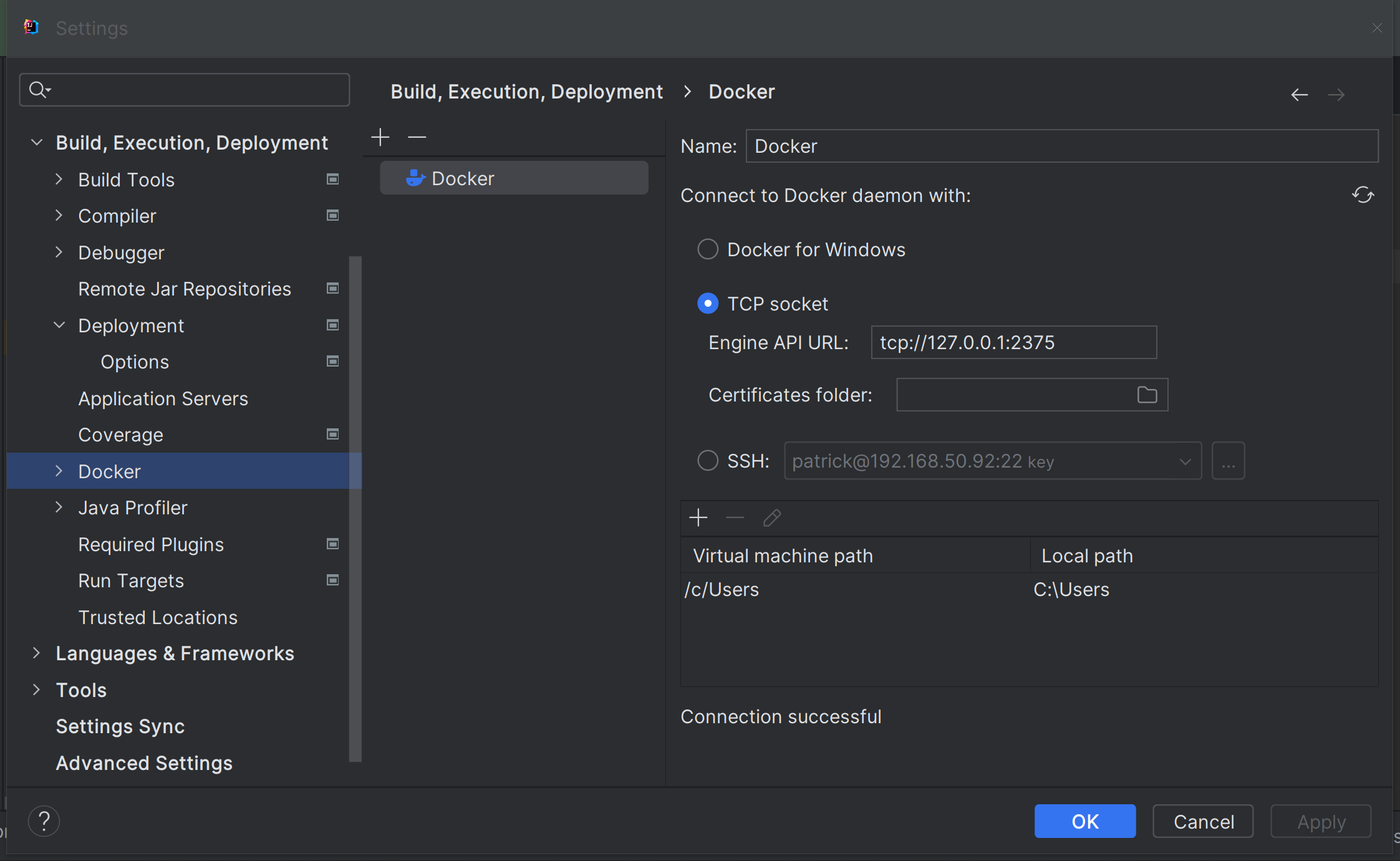1400x861 pixels.
Task: Click the Cancel button
Action: click(1203, 821)
